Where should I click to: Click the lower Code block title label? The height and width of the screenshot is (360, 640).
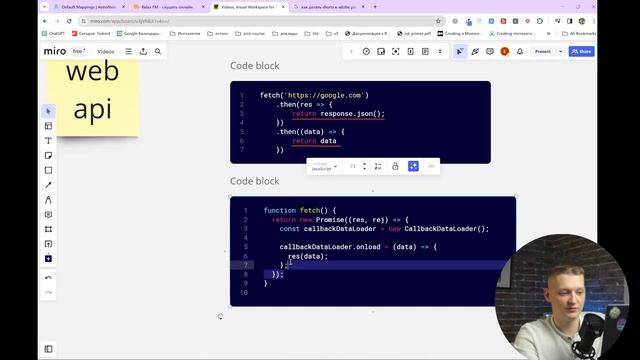click(255, 181)
